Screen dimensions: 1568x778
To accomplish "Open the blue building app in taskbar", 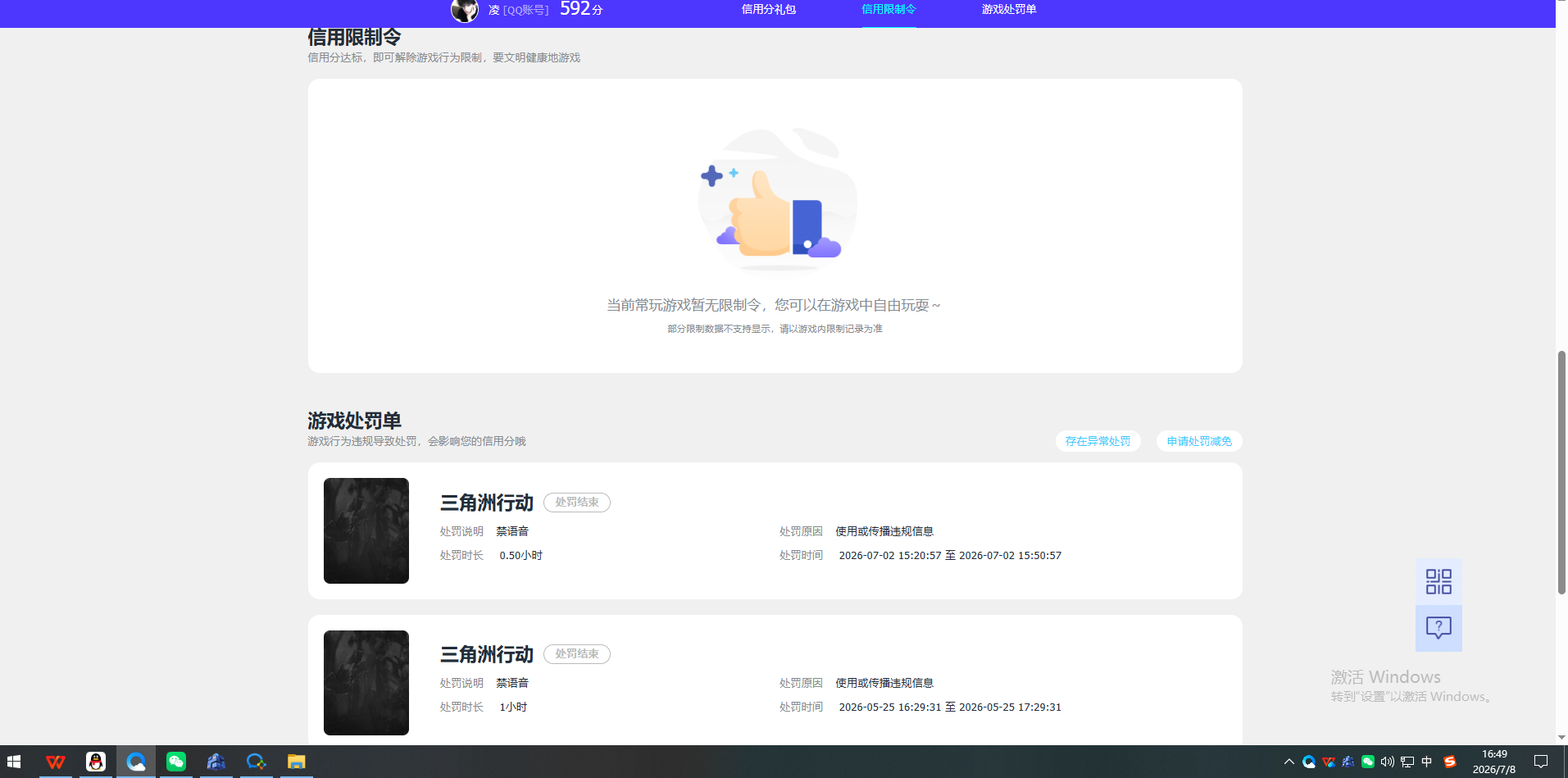I will (216, 762).
